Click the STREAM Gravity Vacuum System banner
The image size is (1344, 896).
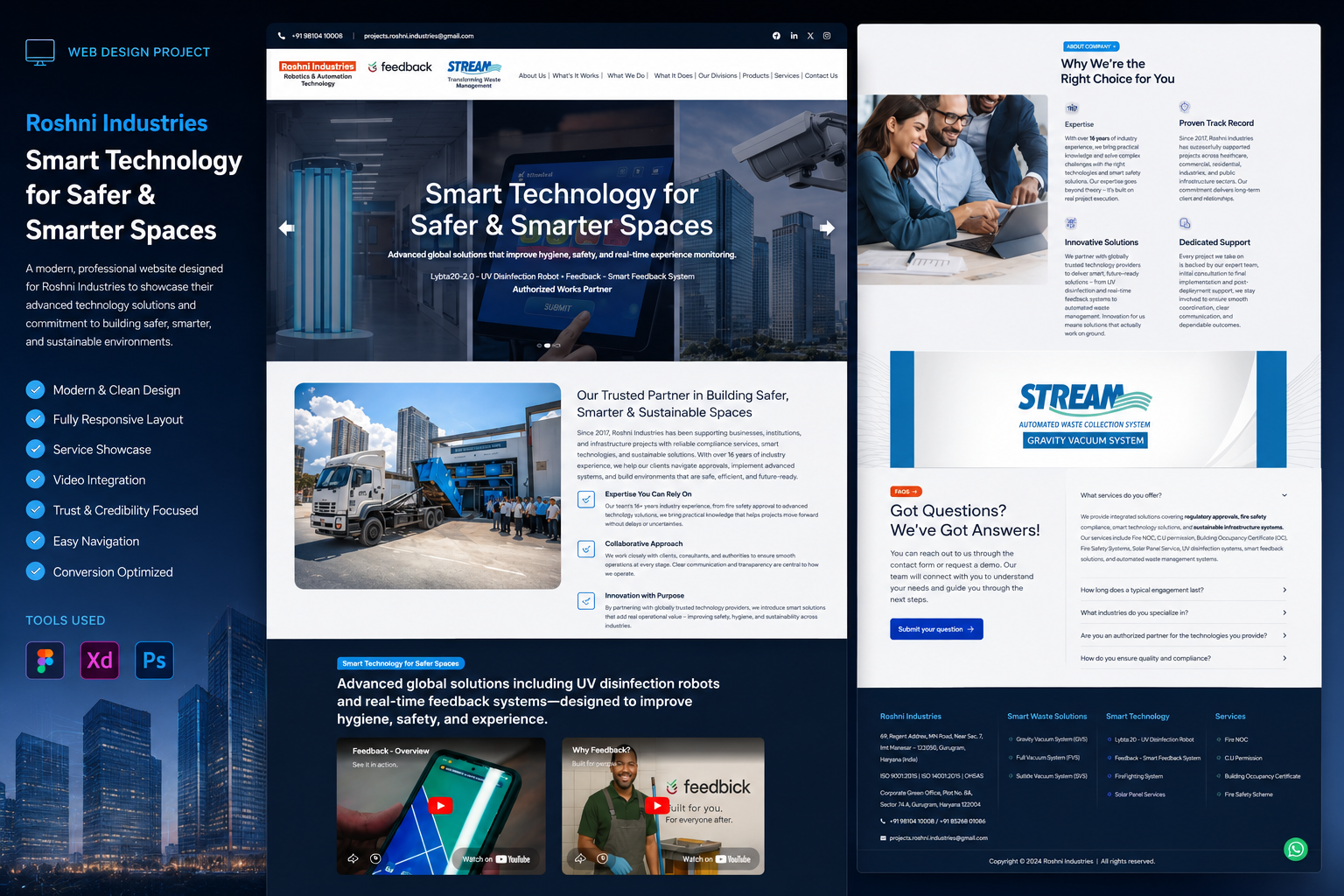1088,409
